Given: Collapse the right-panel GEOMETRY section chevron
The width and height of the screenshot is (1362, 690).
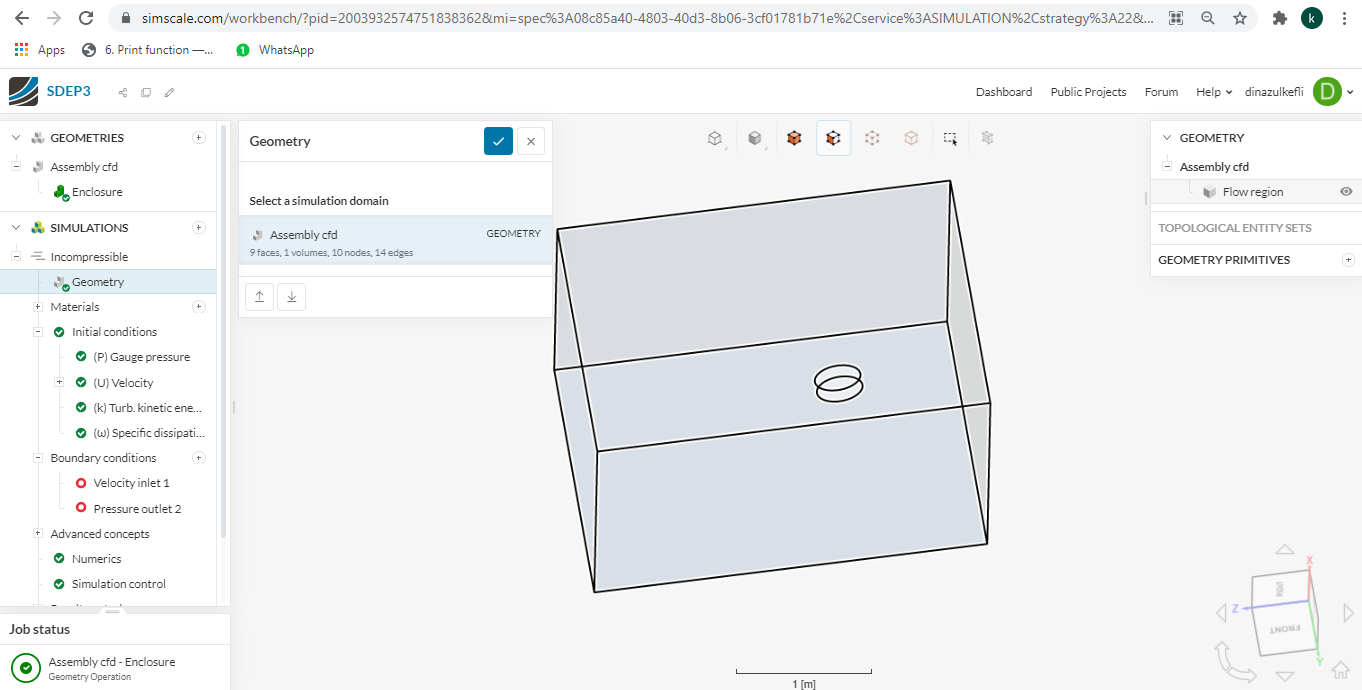Looking at the screenshot, I should tap(1166, 138).
